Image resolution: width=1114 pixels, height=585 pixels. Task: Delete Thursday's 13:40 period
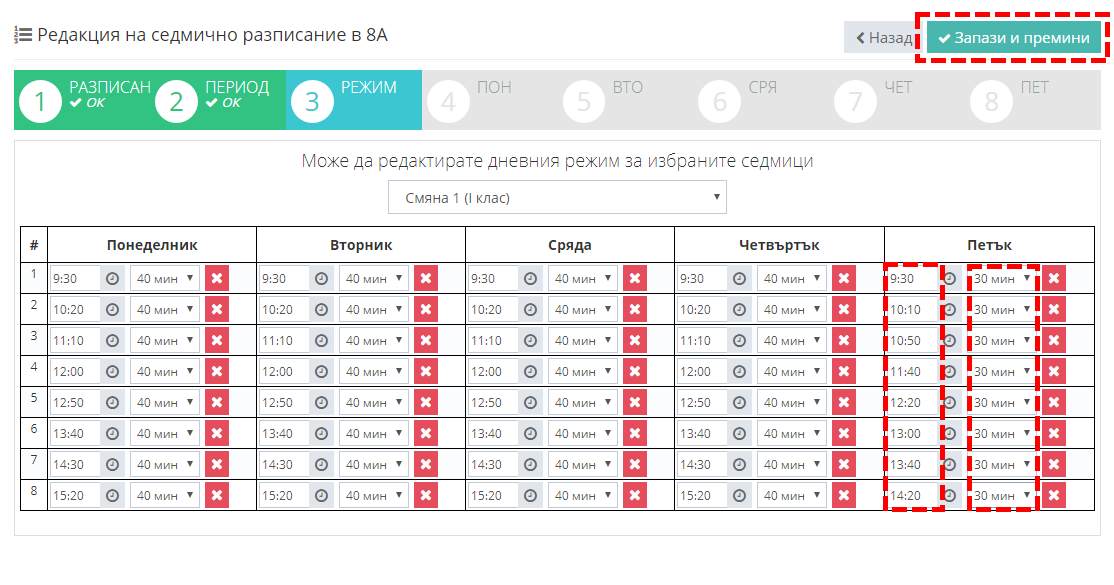844,434
